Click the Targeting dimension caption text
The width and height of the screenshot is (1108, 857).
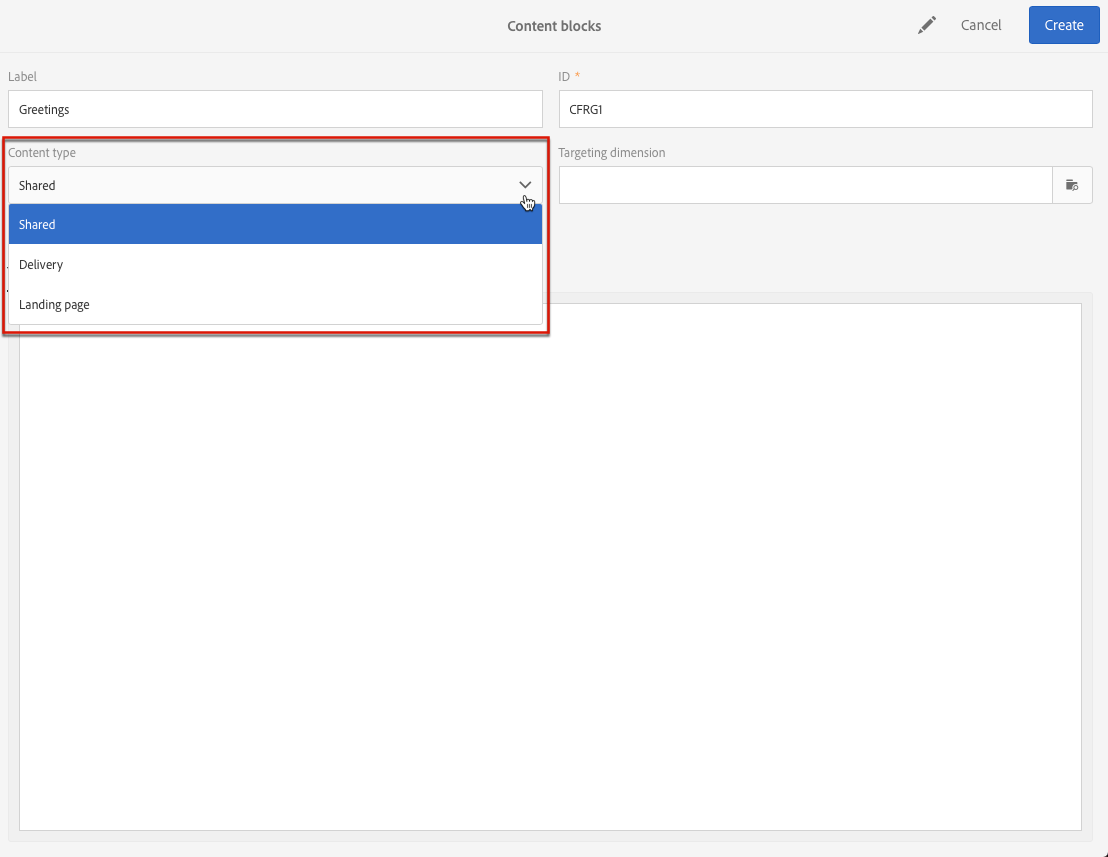(612, 153)
